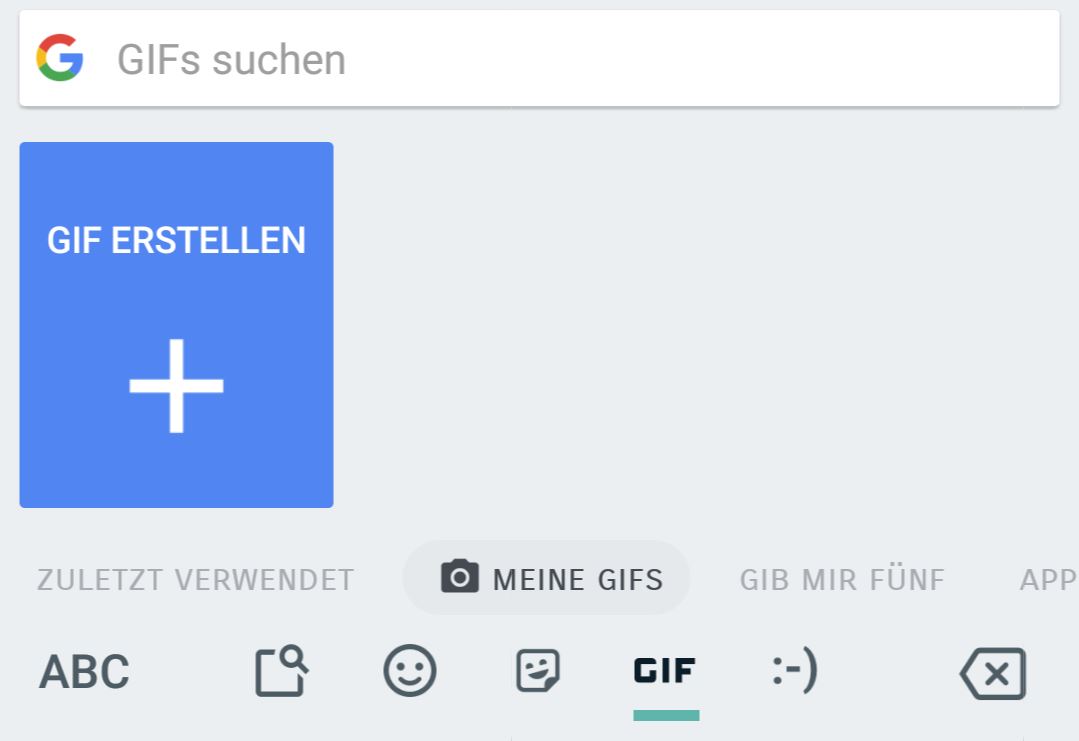The height and width of the screenshot is (741, 1079).
Task: Focus the GIFs suchen search field
Action: (x=539, y=58)
